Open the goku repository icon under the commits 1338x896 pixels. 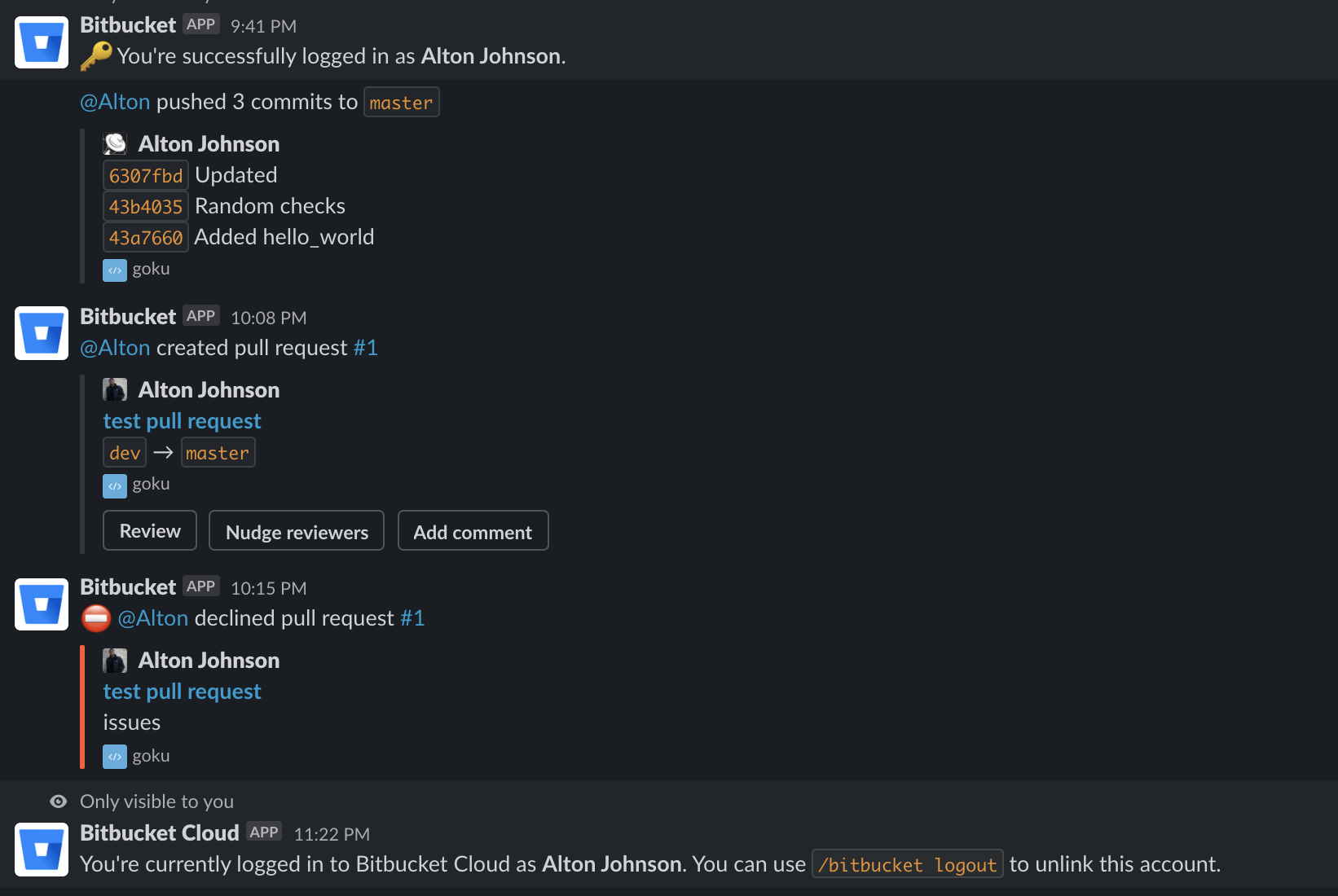114,269
